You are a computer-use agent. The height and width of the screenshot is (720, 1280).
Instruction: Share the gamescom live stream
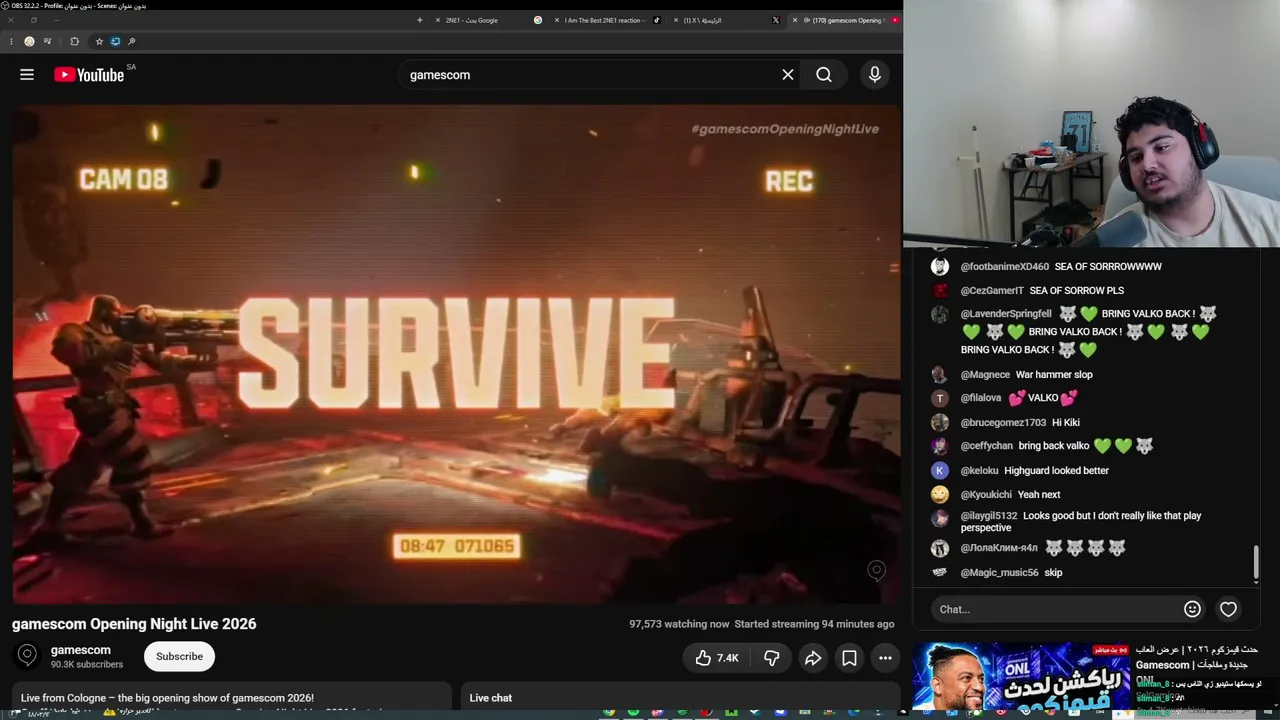tap(813, 658)
